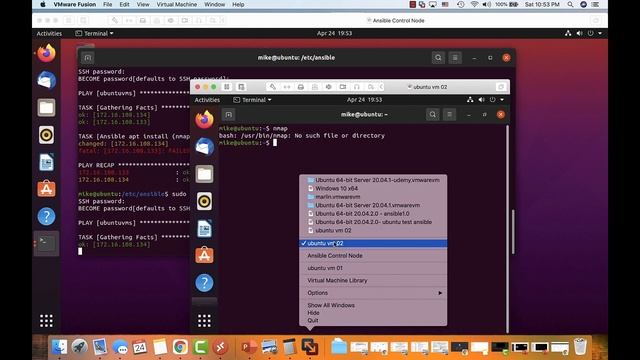Open macOS Spotlight search icon
Screen dimensions: 640x360
point(570,4)
